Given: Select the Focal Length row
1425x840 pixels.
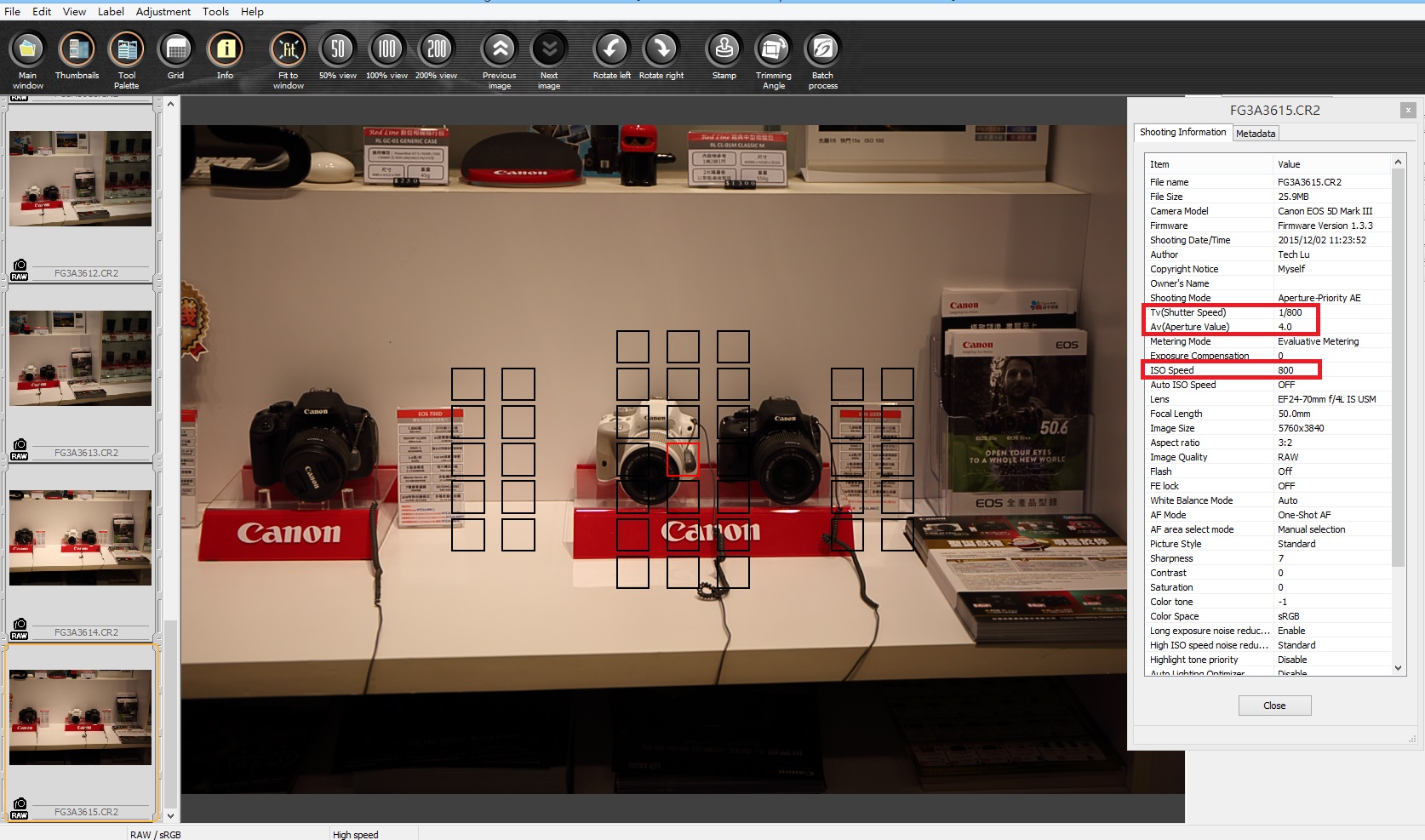Looking at the screenshot, I should (1268, 414).
